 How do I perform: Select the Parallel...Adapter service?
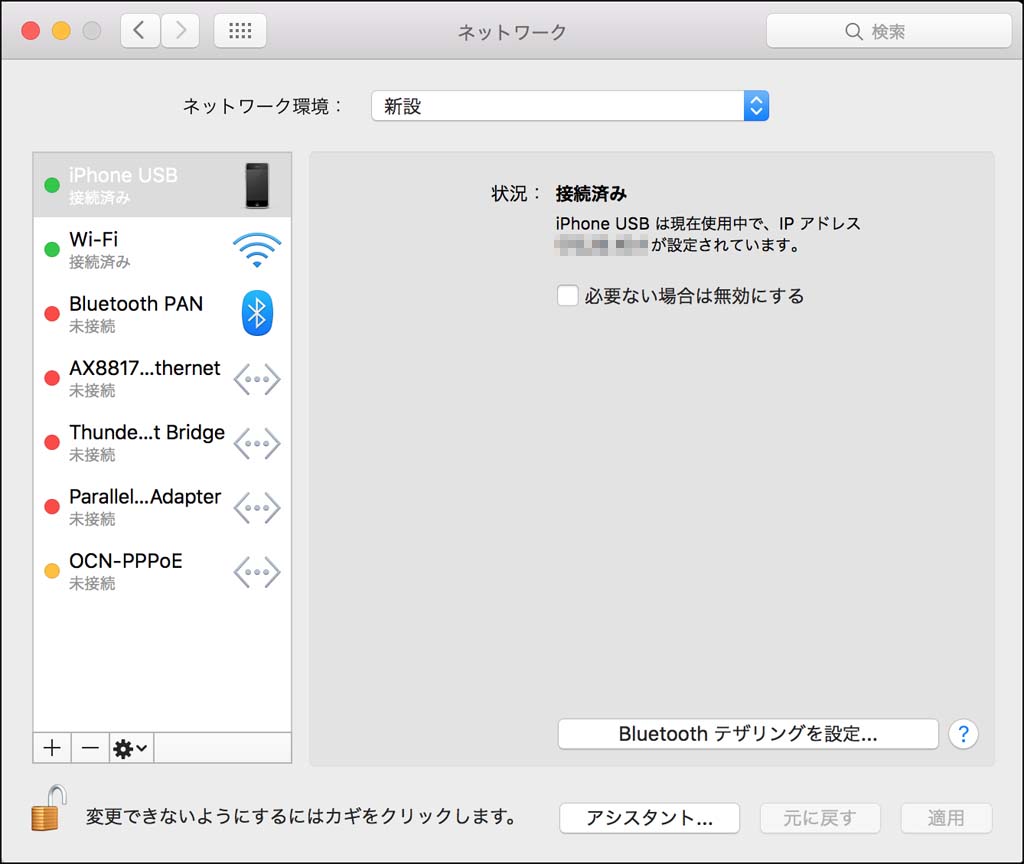[x=162, y=507]
